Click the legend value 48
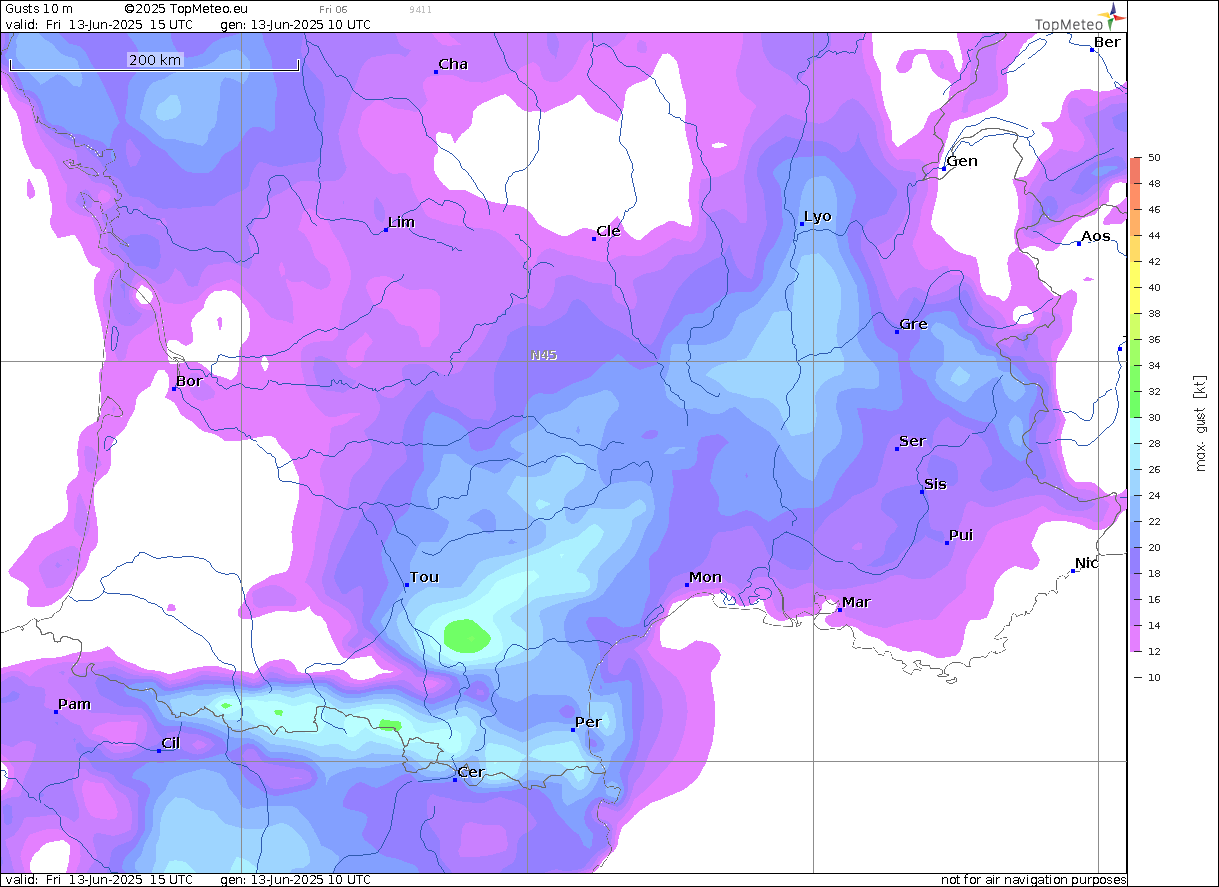The height and width of the screenshot is (887, 1219). point(1154,184)
